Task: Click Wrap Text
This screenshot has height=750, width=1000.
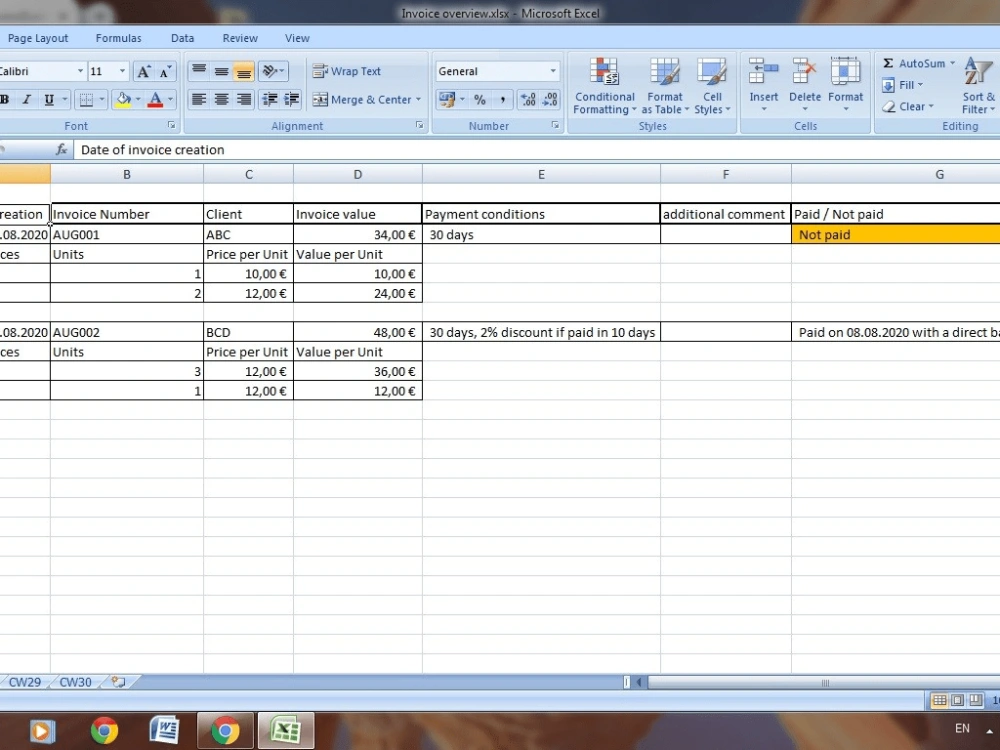Action: coord(346,71)
